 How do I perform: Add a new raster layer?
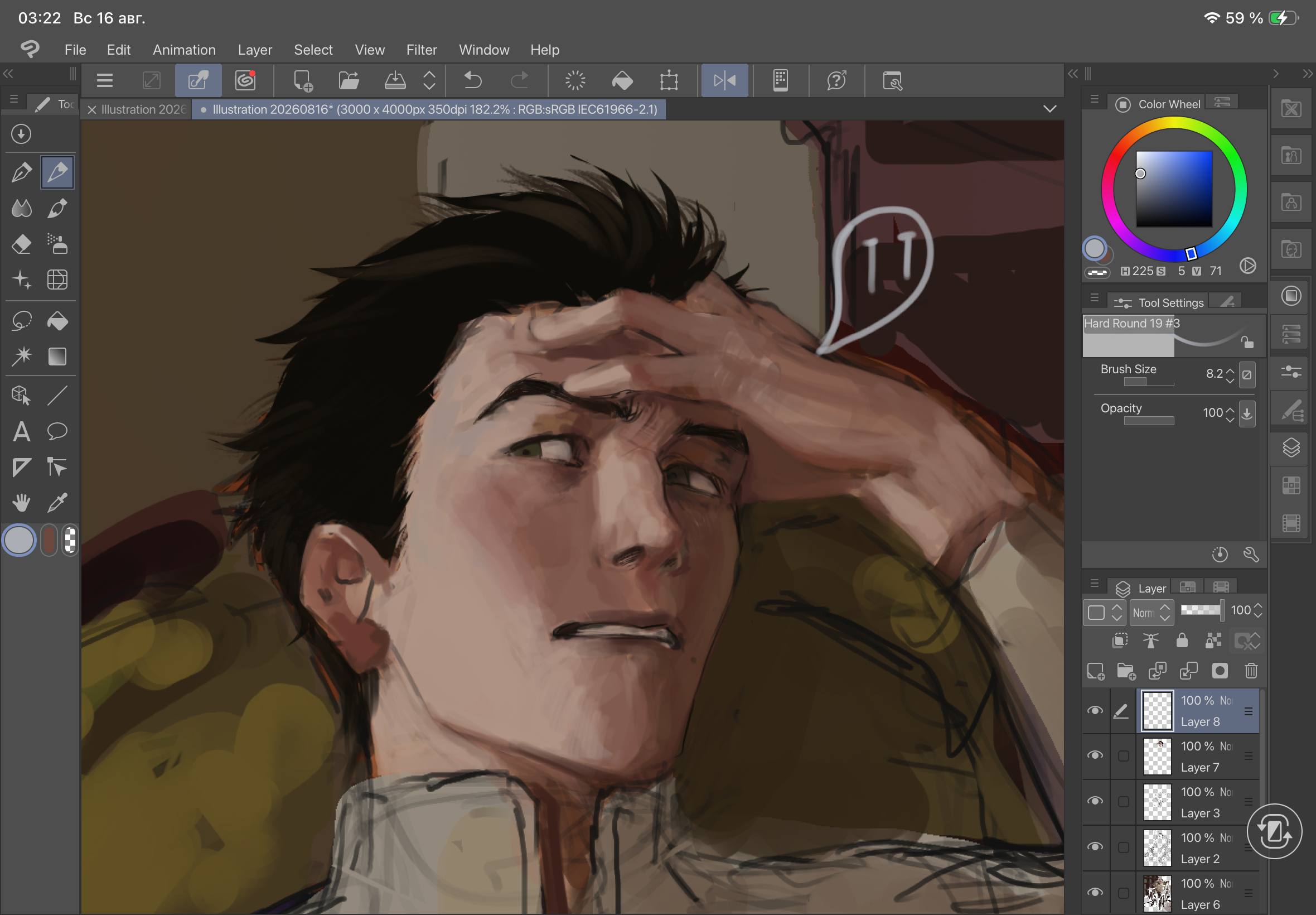click(x=1096, y=671)
